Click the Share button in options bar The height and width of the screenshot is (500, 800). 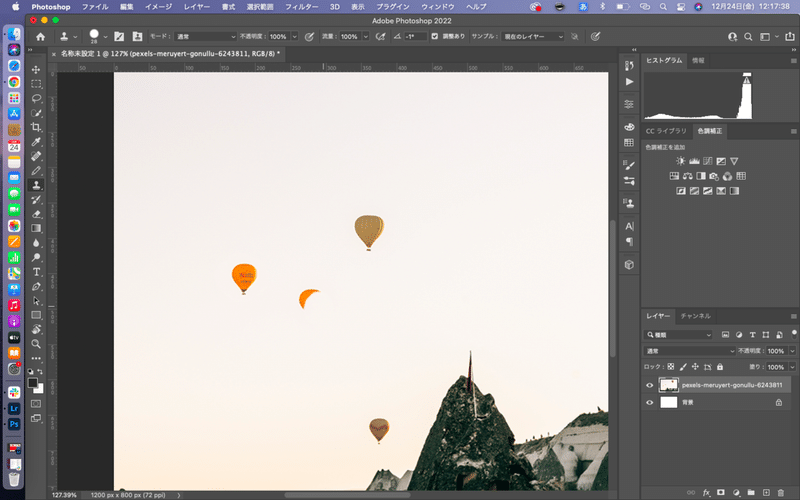coord(789,36)
